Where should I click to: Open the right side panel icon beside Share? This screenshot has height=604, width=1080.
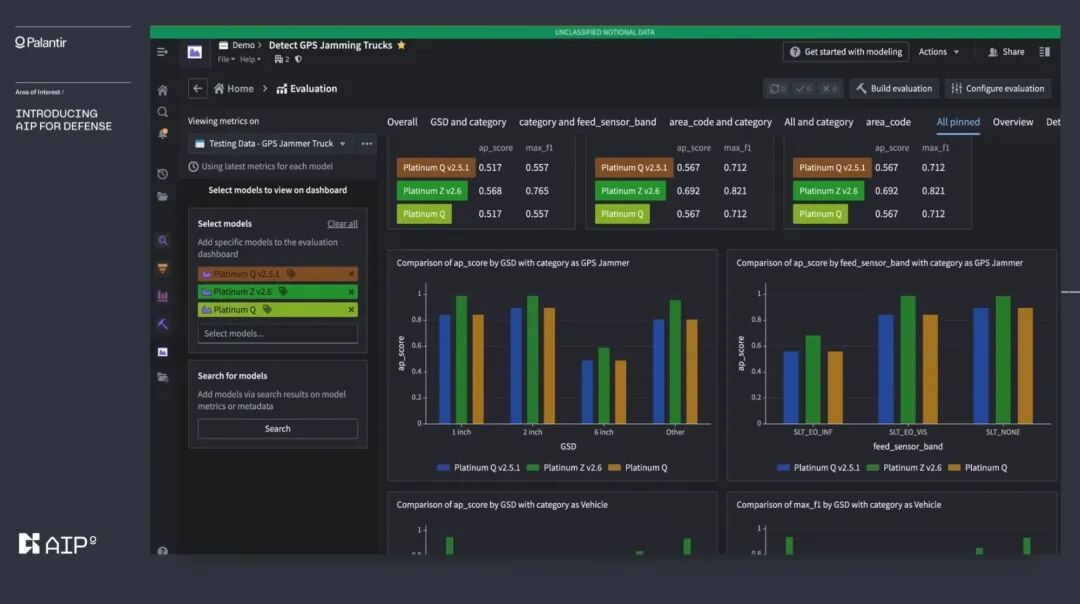(1044, 52)
